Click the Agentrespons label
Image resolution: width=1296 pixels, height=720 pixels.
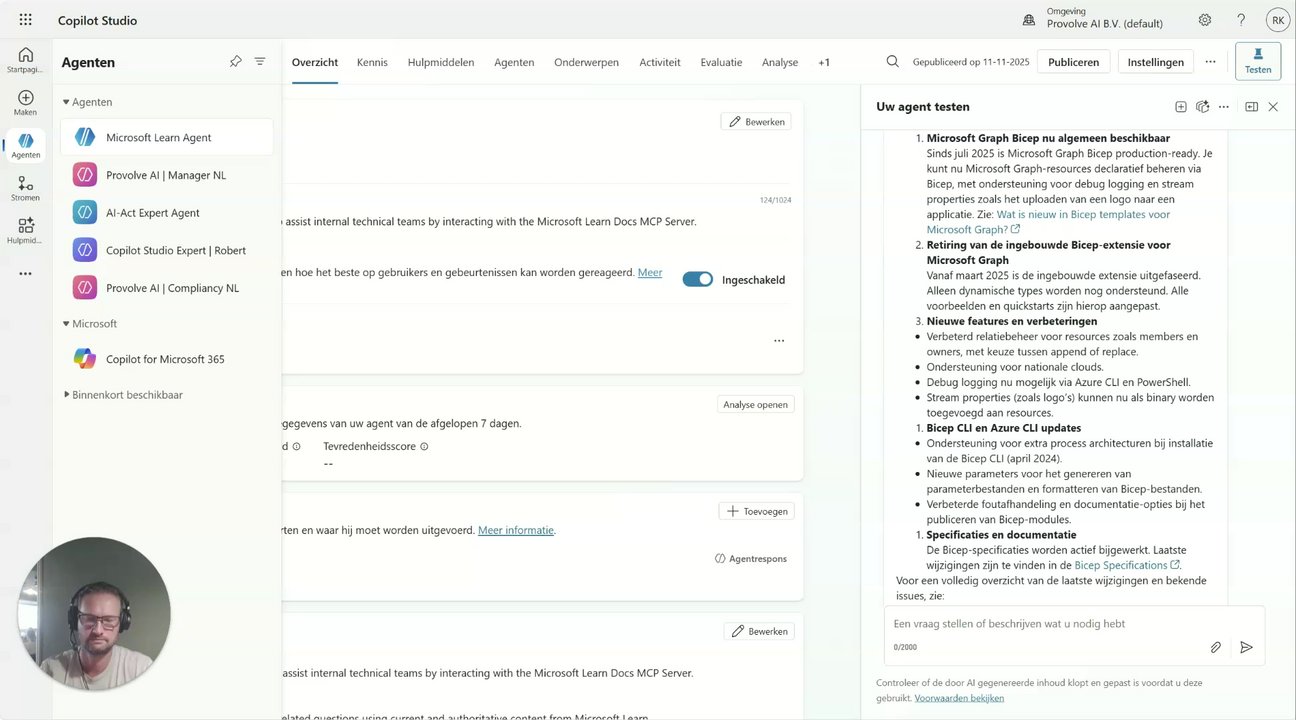751,558
